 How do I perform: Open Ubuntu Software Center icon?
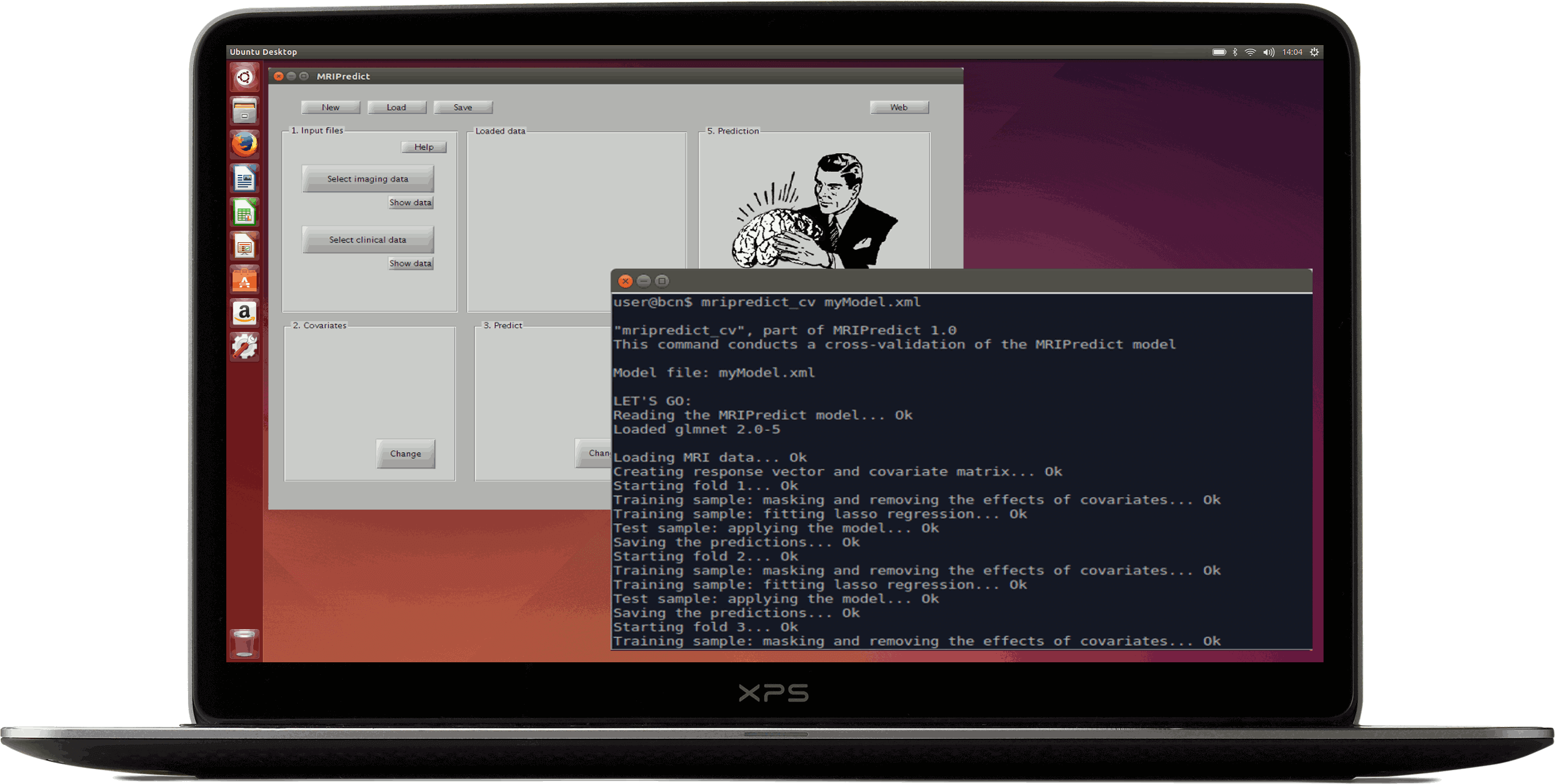coord(245,280)
